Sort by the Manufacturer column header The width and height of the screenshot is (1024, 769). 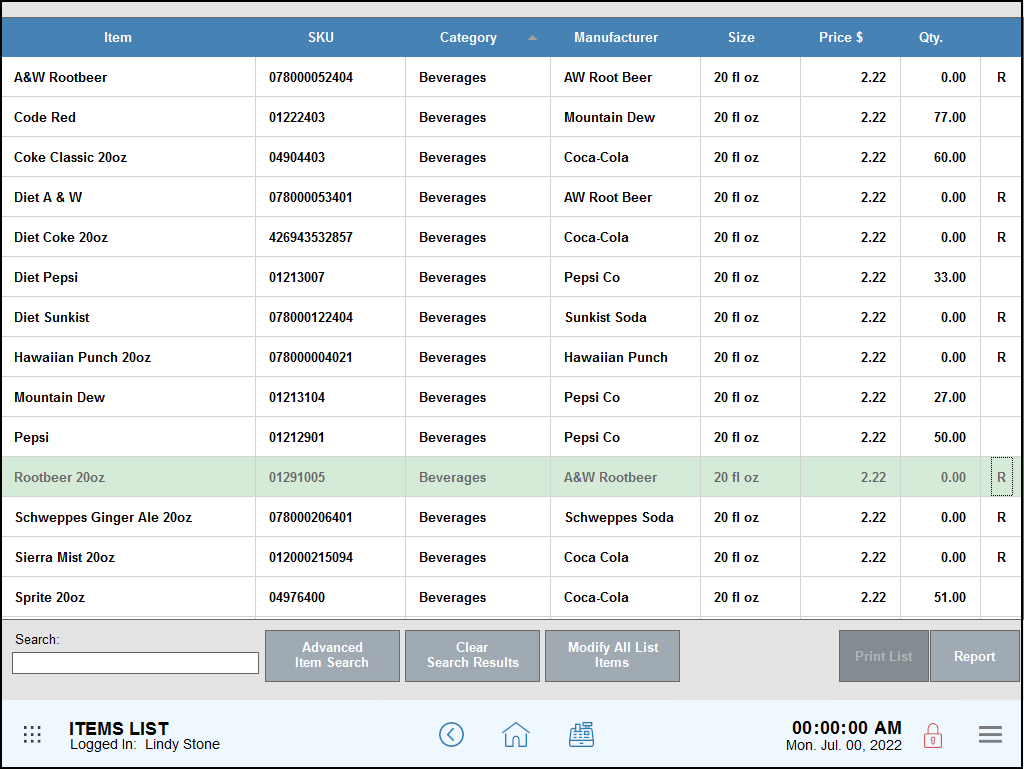pos(616,38)
